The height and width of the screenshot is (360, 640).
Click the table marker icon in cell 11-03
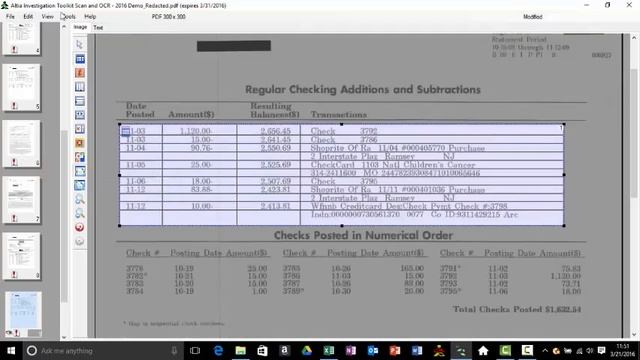pos(126,131)
